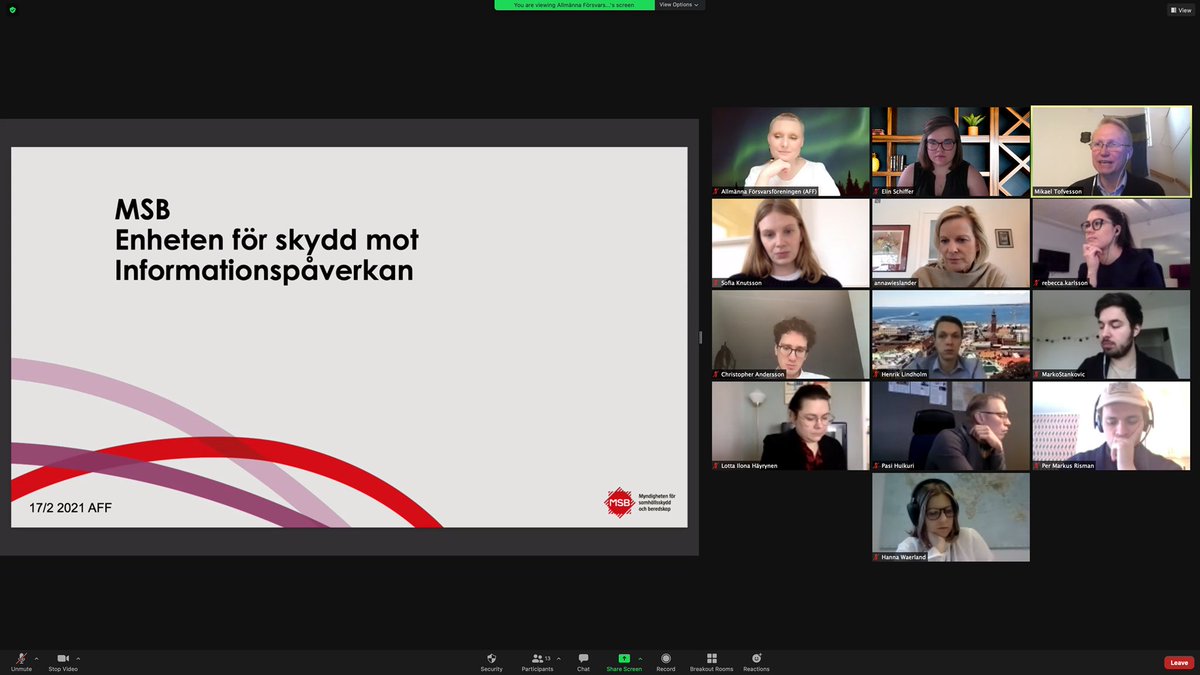The height and width of the screenshot is (675, 1200).
Task: Select Christopher Andersson's video tile
Action: click(x=791, y=335)
